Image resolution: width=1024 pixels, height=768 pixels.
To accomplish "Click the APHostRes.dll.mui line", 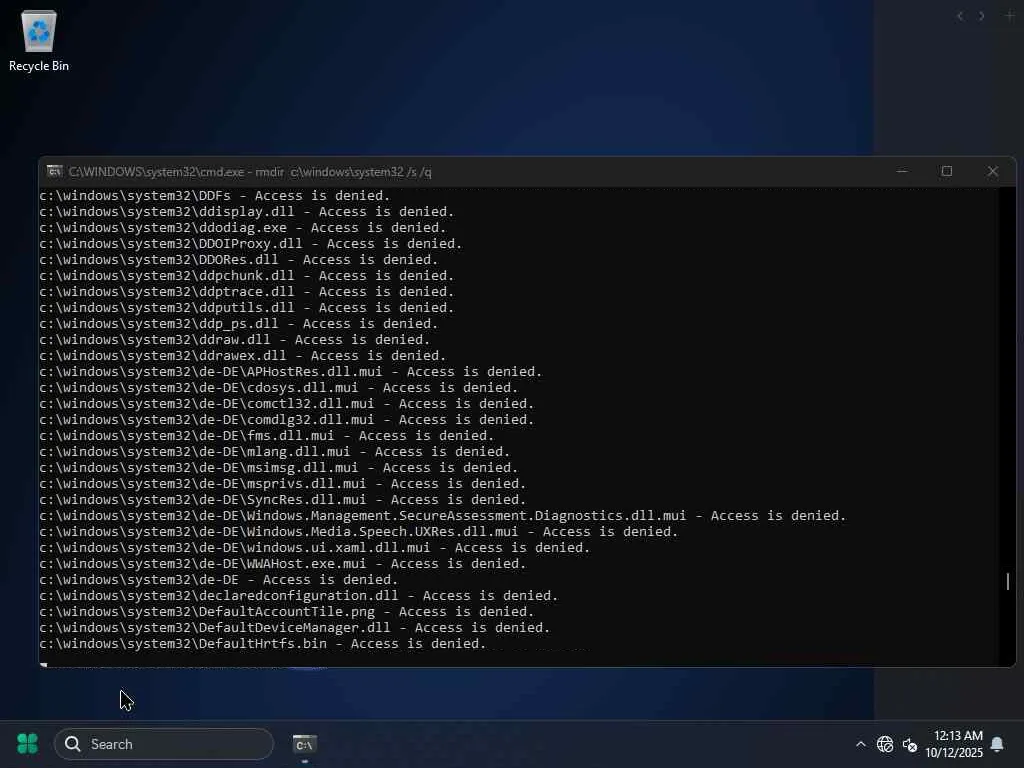I will click(291, 372).
